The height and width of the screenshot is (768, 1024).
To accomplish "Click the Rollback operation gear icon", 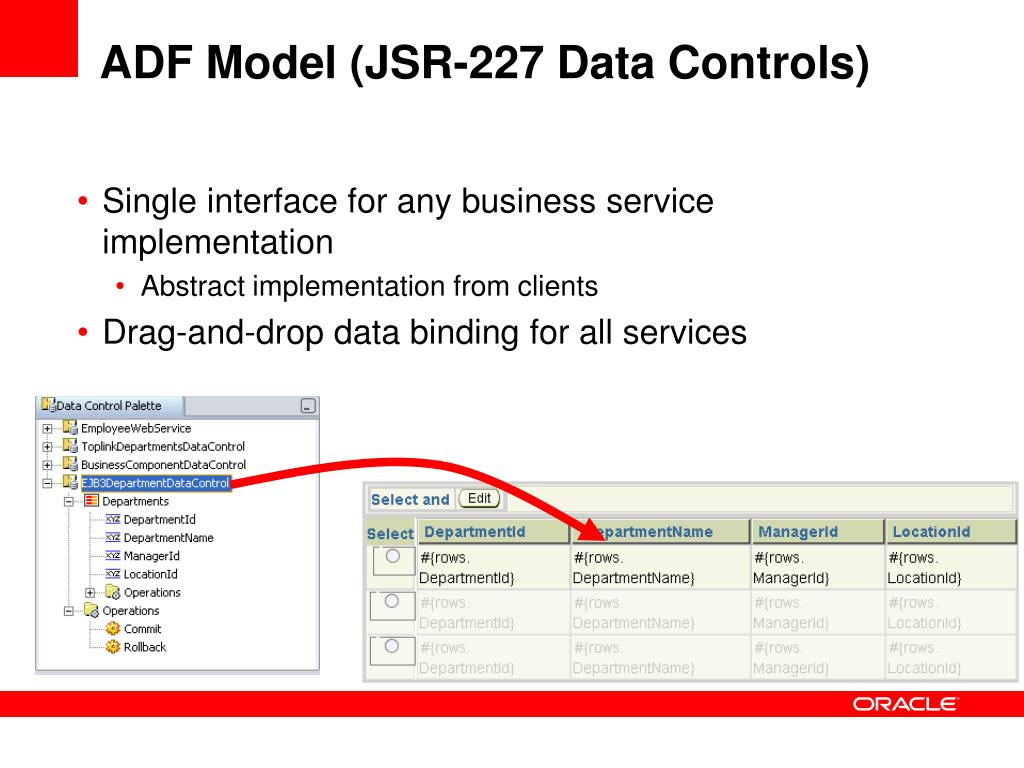I will [113, 647].
